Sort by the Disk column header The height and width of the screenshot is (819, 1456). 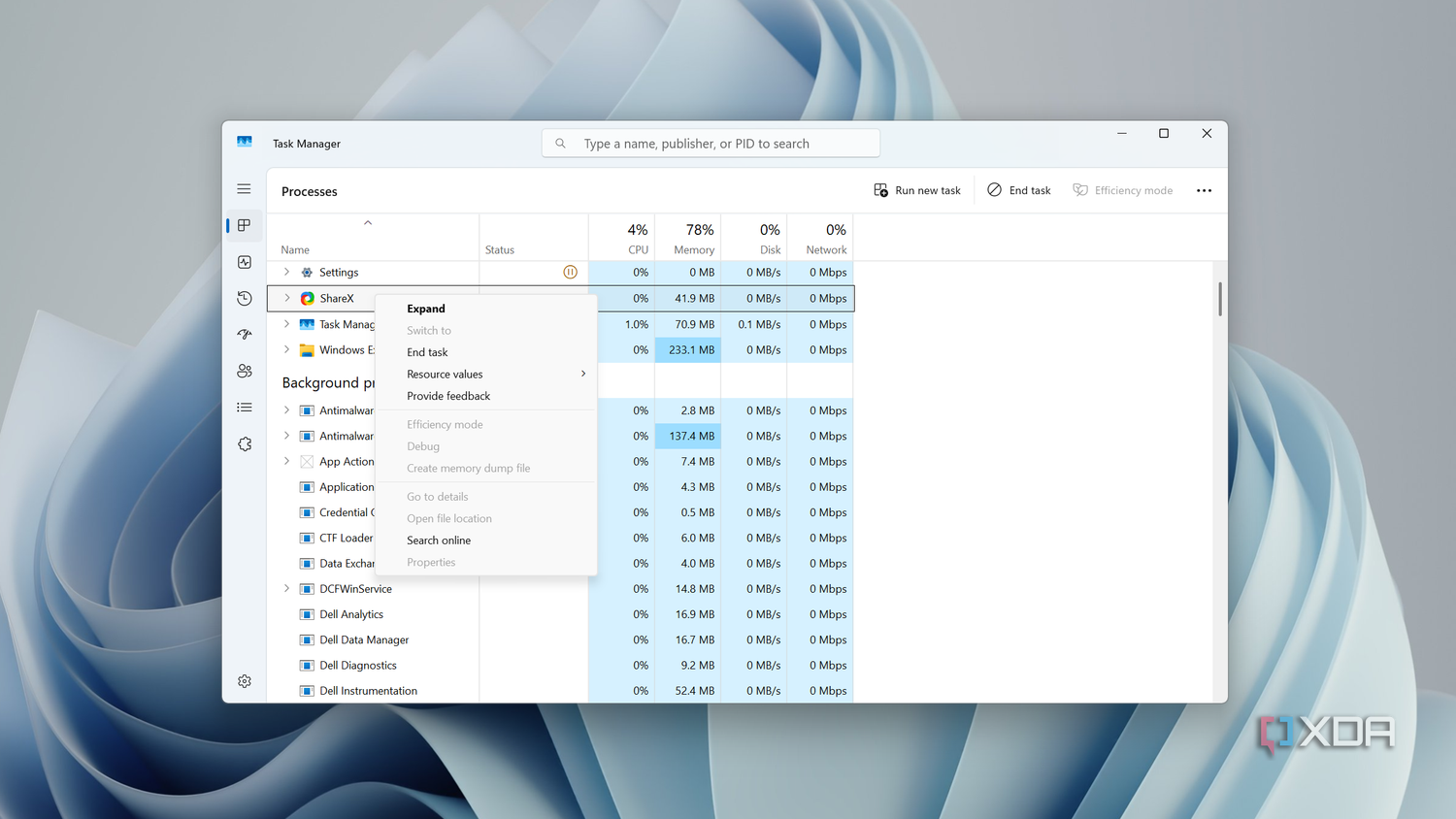click(754, 238)
